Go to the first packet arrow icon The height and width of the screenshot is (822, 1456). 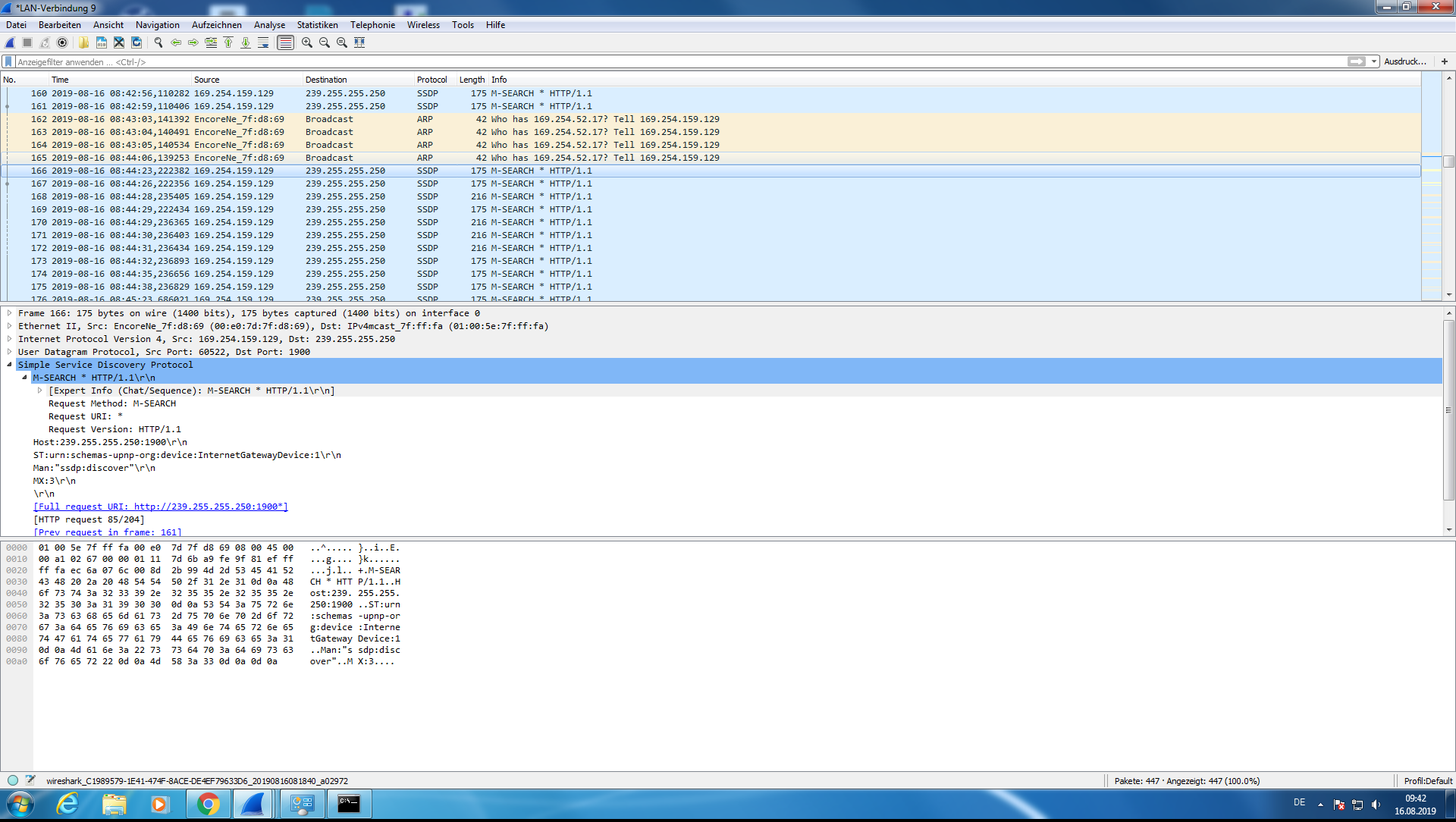pos(228,42)
